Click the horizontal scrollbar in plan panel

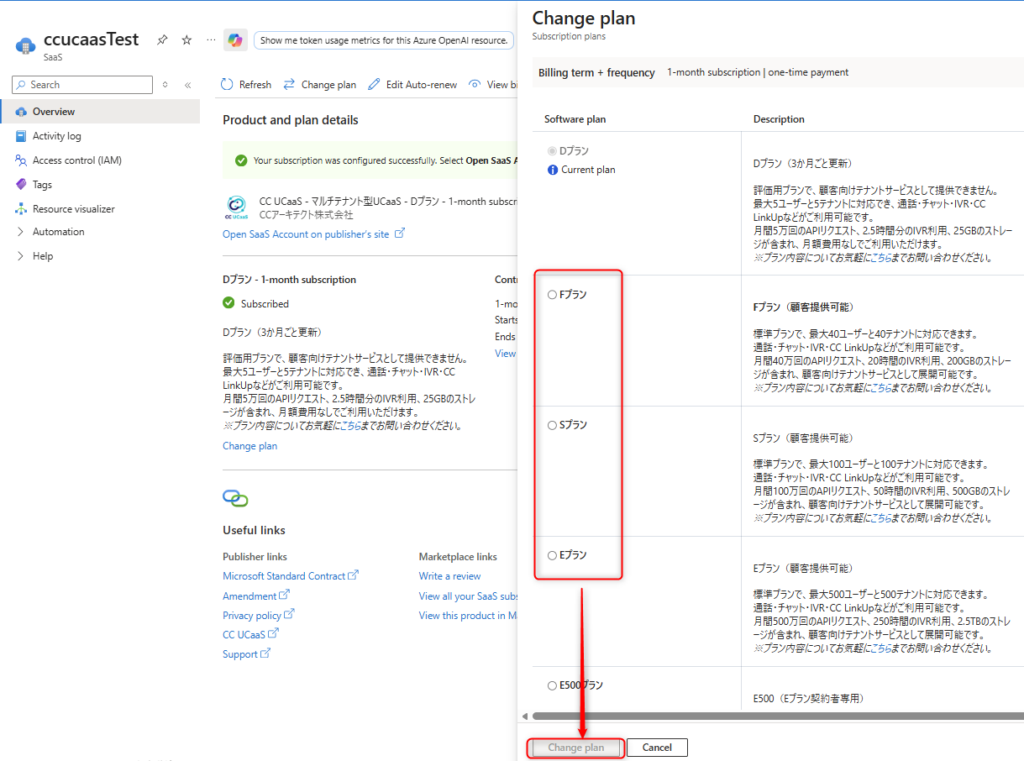[x=770, y=716]
